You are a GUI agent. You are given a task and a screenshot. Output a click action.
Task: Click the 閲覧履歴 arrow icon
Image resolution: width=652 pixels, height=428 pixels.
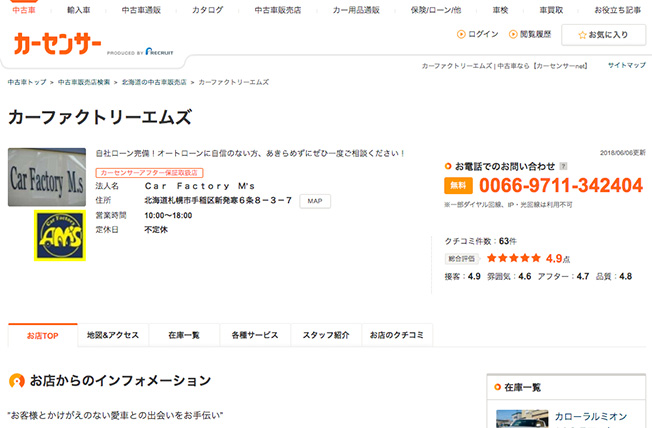513,34
